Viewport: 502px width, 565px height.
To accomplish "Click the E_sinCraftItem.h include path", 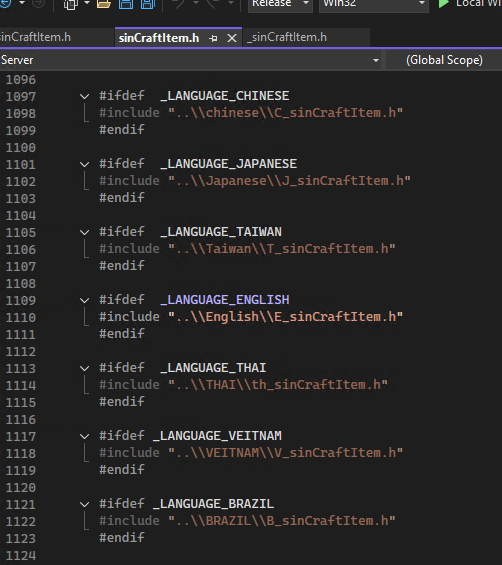I will pos(285,317).
